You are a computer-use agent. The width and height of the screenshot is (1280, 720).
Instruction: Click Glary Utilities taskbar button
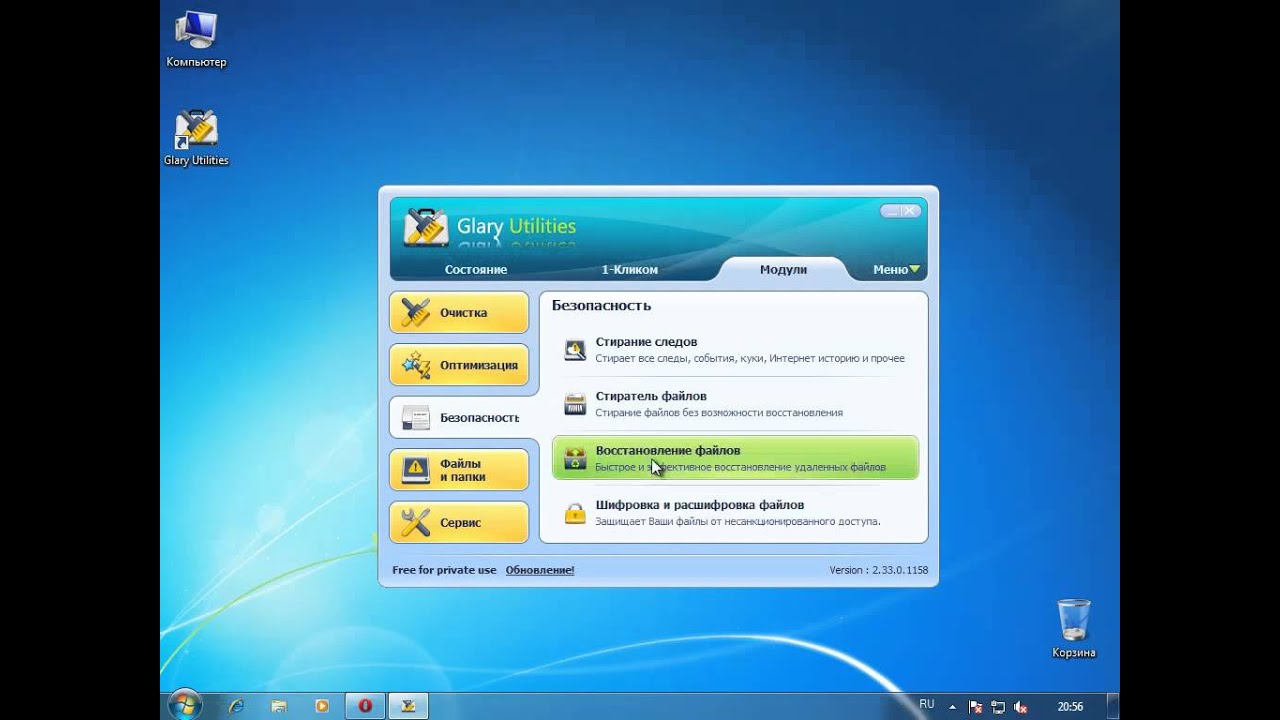tap(408, 706)
